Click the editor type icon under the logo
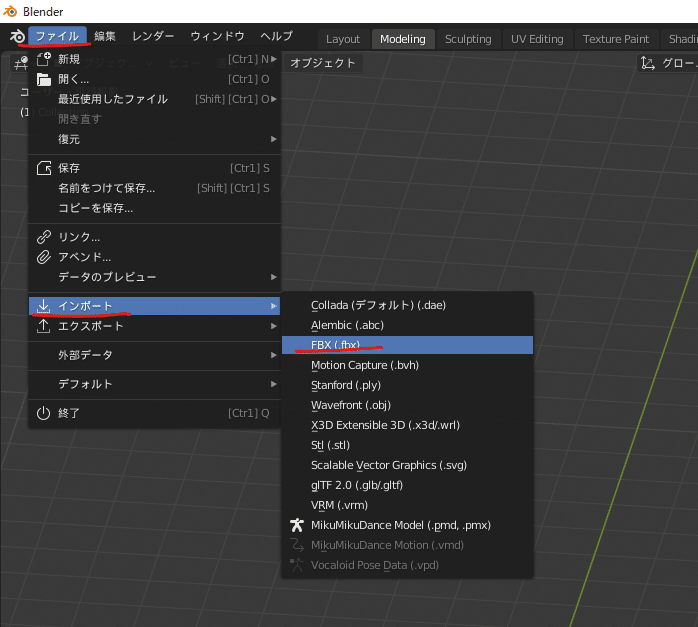Screen dimensions: 698x627 21,63
